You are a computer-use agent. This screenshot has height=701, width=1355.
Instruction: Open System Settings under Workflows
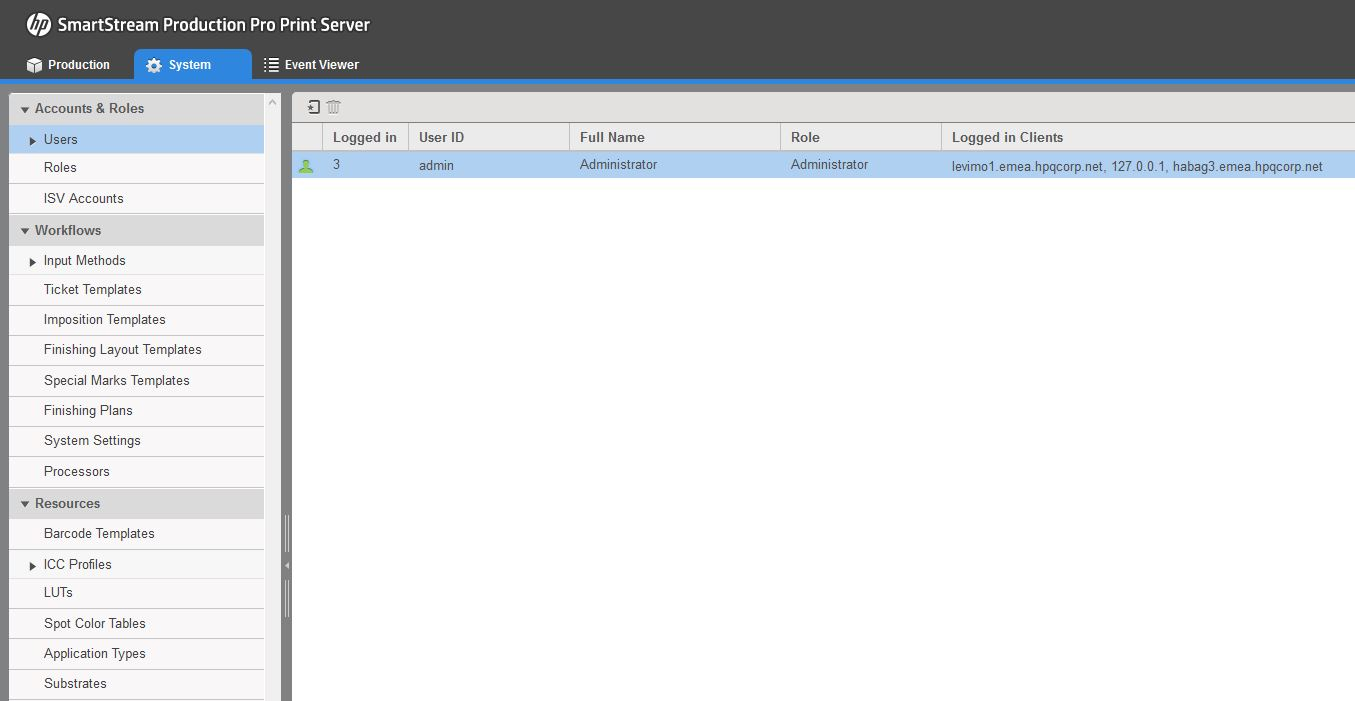[x=92, y=440]
